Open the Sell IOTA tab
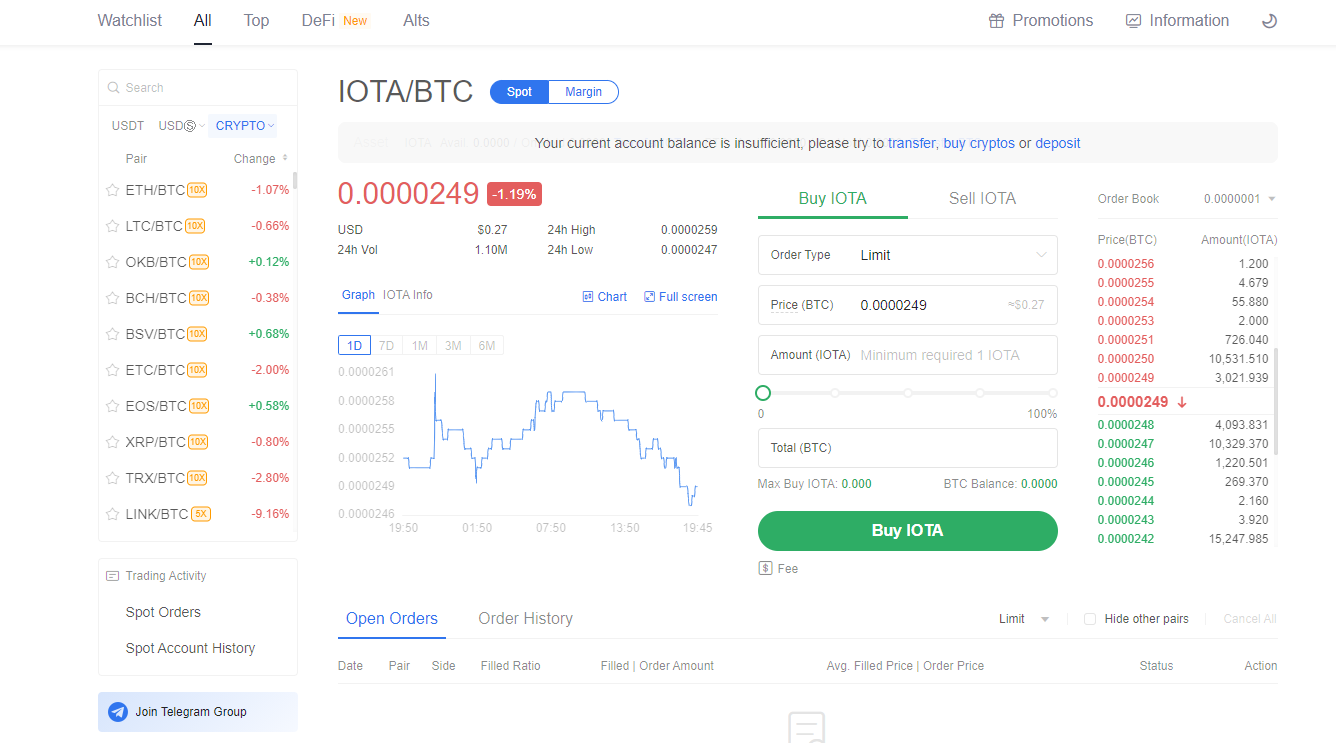 click(x=982, y=198)
